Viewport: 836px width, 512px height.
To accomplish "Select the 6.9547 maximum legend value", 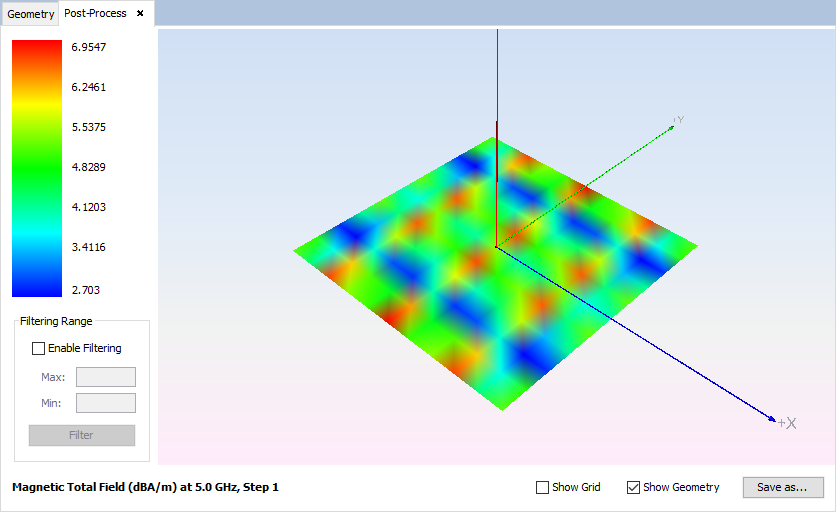I will [88, 47].
